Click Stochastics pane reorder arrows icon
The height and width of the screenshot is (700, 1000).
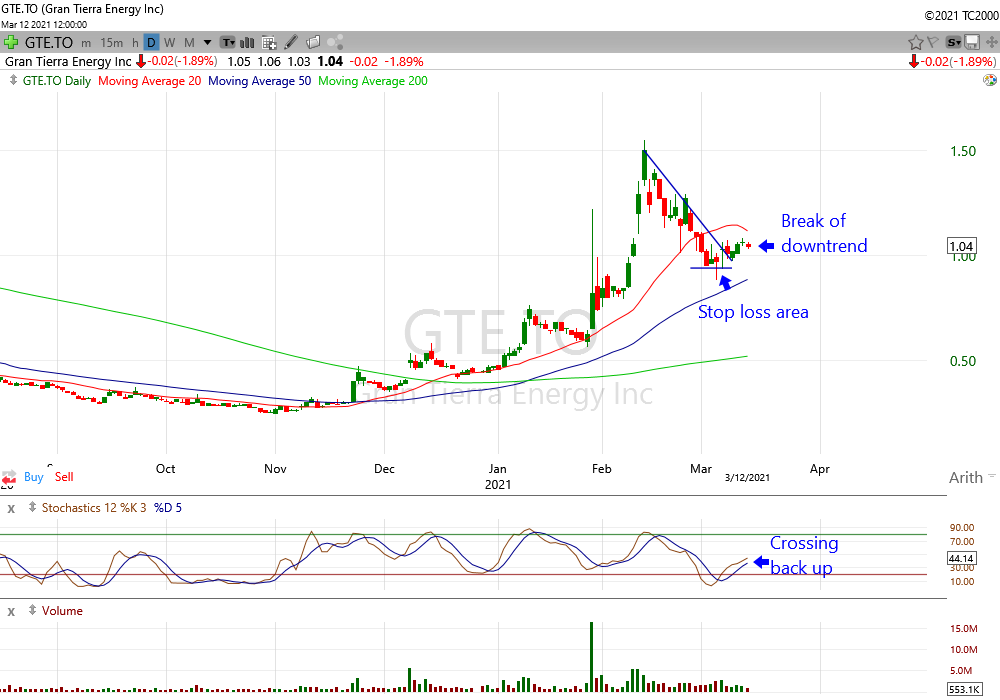(32, 507)
